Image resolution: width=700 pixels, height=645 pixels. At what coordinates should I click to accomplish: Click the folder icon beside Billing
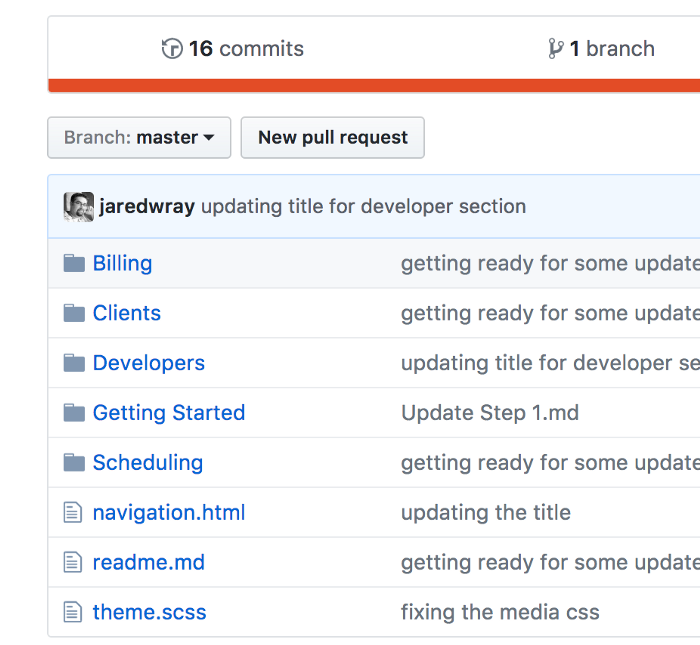[74, 263]
